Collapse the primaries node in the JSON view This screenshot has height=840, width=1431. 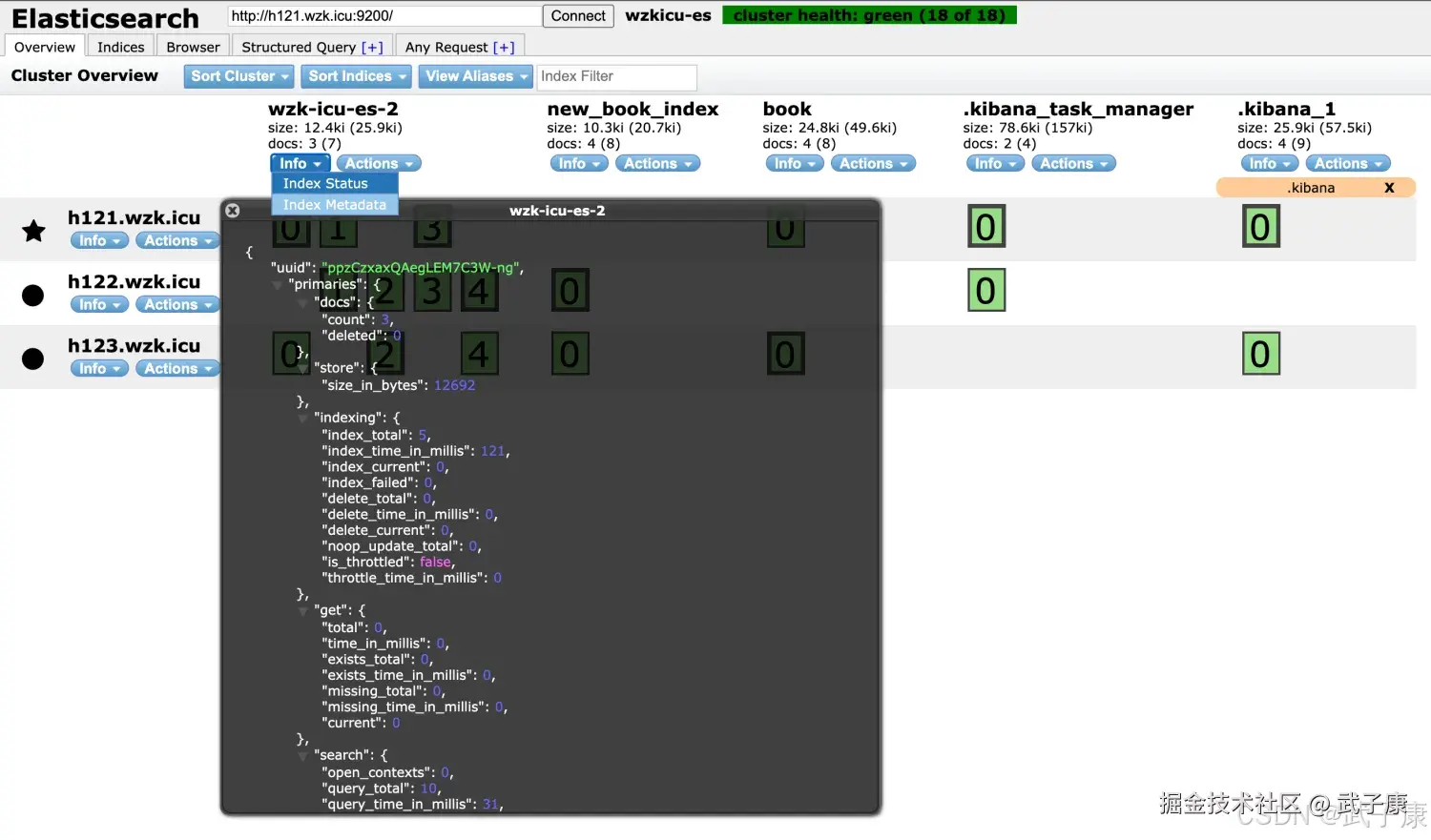[277, 284]
